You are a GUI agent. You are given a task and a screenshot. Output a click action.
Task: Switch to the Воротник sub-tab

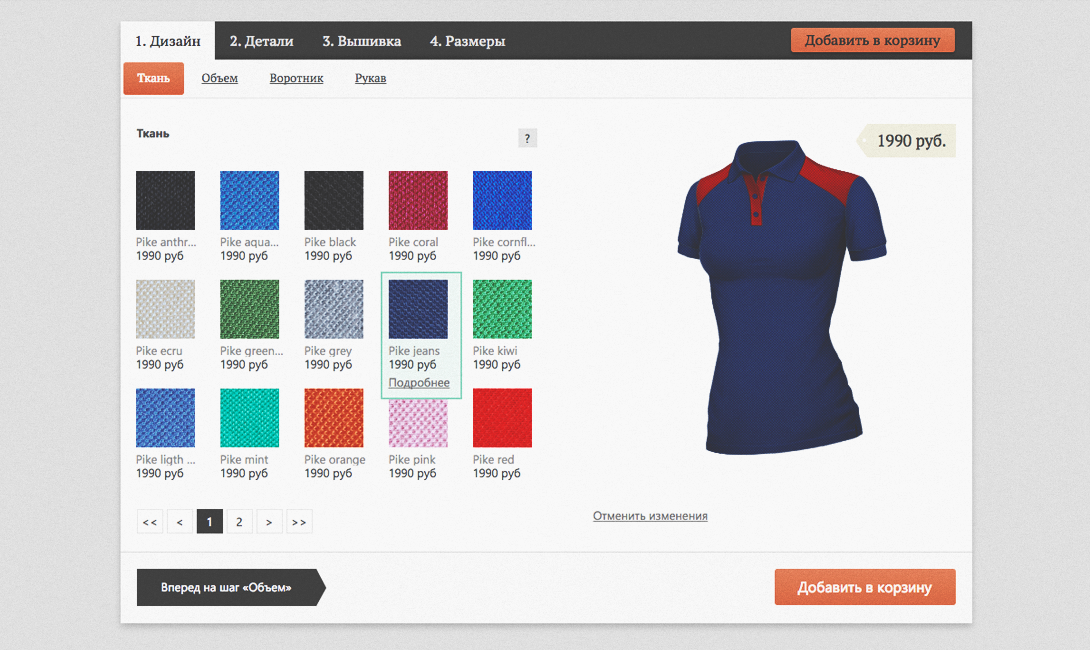(x=296, y=78)
